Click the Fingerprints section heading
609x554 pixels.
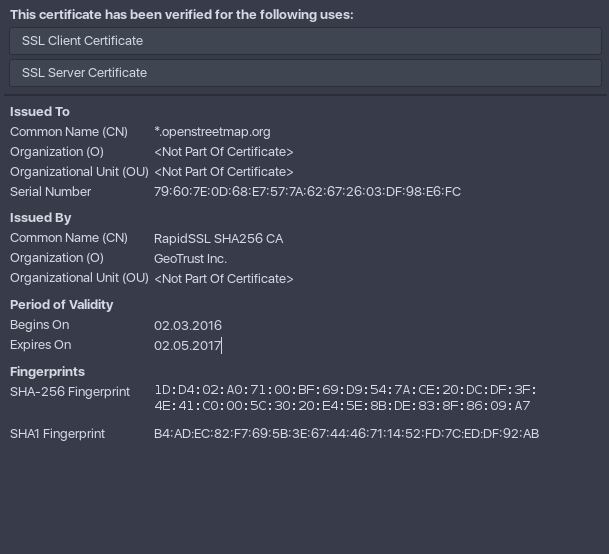click(47, 372)
